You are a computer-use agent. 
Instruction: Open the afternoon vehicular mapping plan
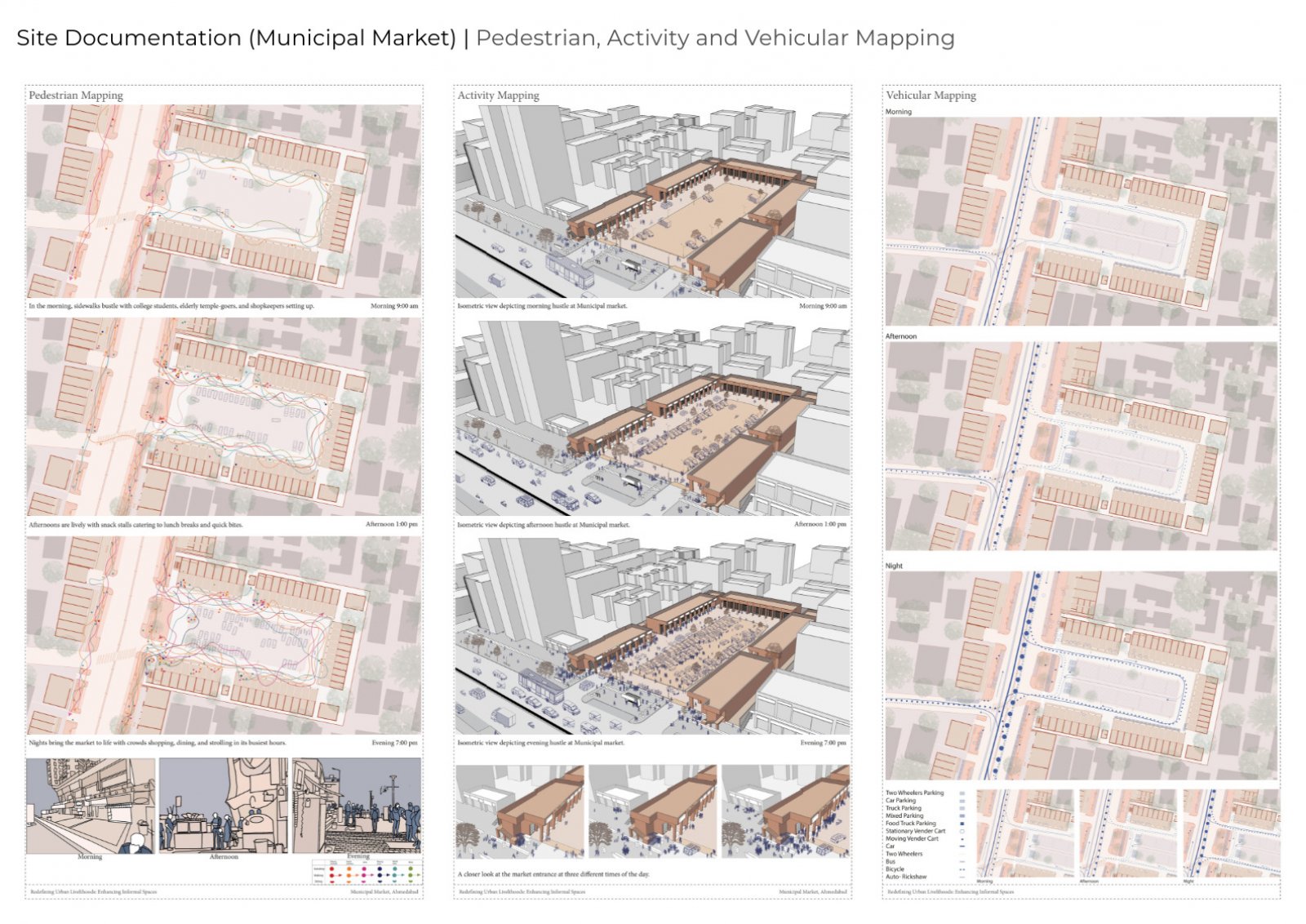tap(1082, 446)
